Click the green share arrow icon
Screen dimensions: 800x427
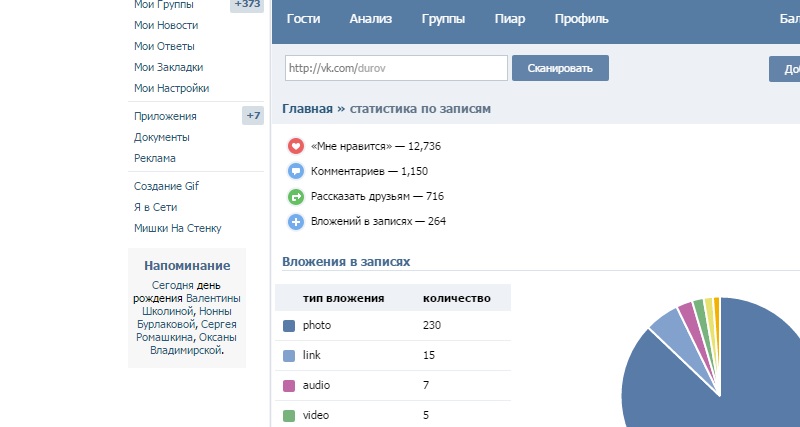296,196
